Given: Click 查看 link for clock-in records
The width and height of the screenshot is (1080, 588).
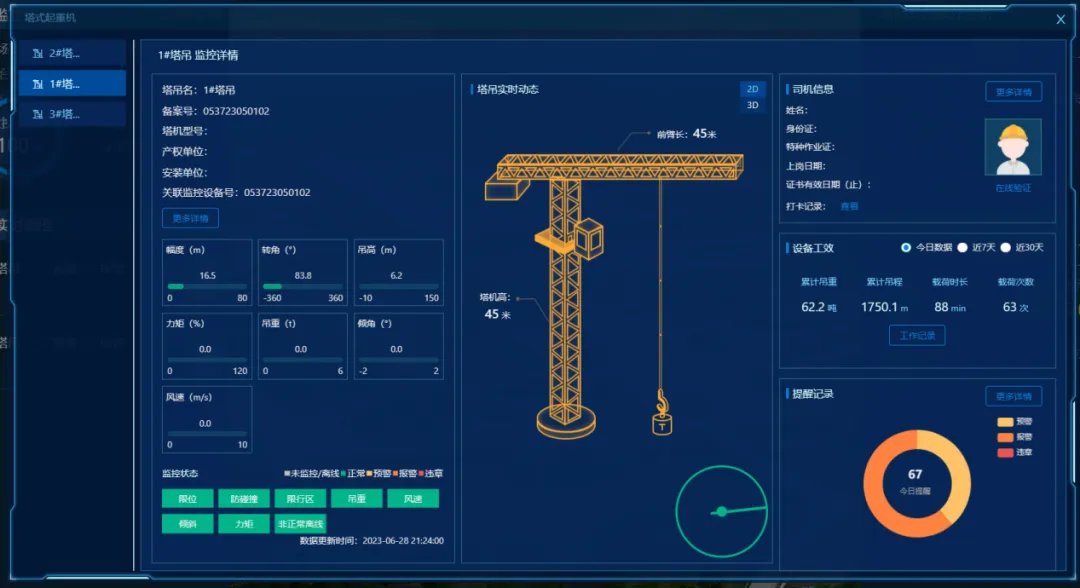Looking at the screenshot, I should [x=849, y=206].
